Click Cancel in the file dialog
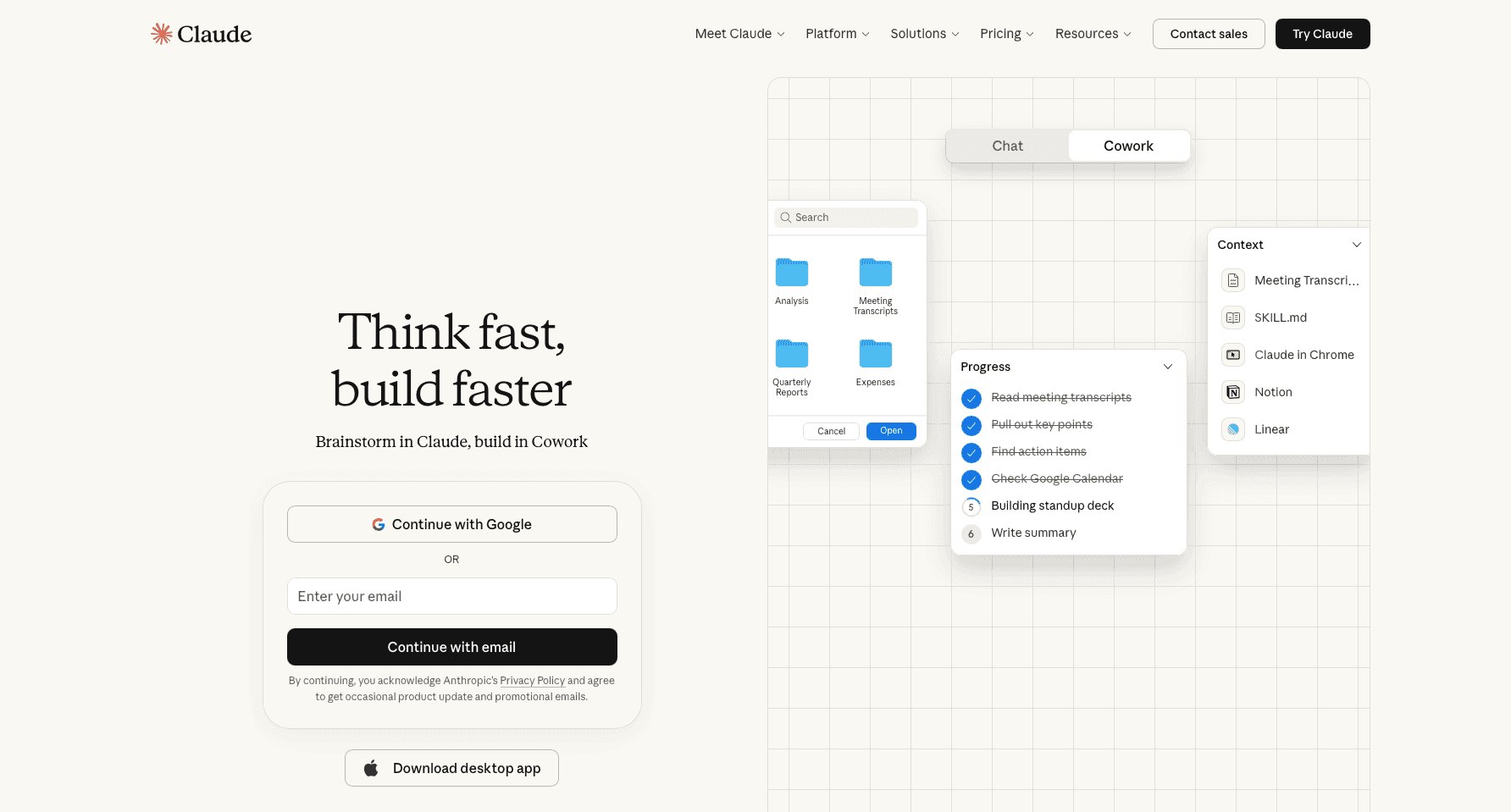Viewport: 1511px width, 812px height. (x=831, y=431)
